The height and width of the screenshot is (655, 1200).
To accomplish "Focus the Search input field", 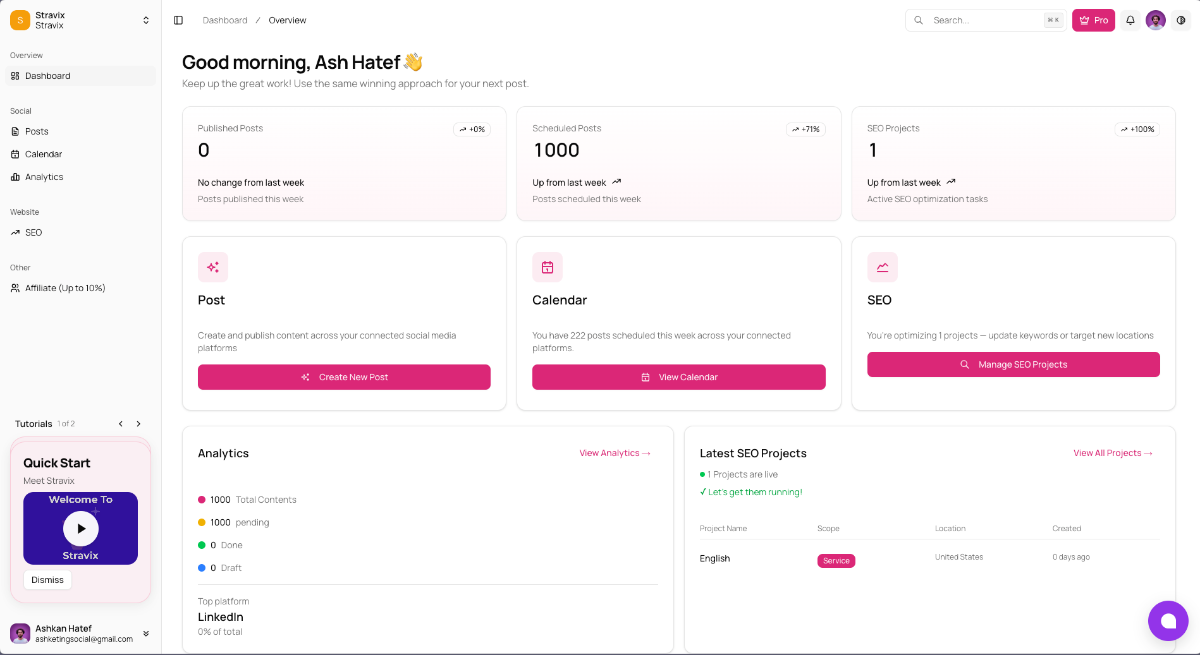I will (985, 20).
